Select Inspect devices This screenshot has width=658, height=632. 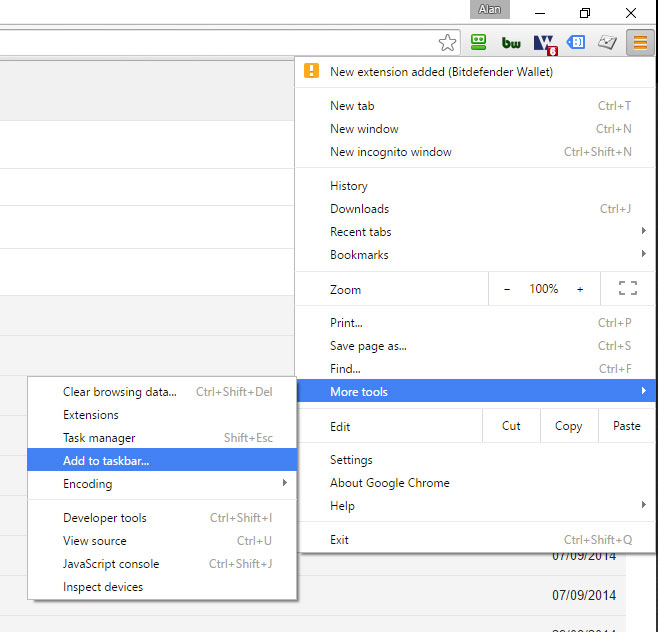click(x=162, y=587)
